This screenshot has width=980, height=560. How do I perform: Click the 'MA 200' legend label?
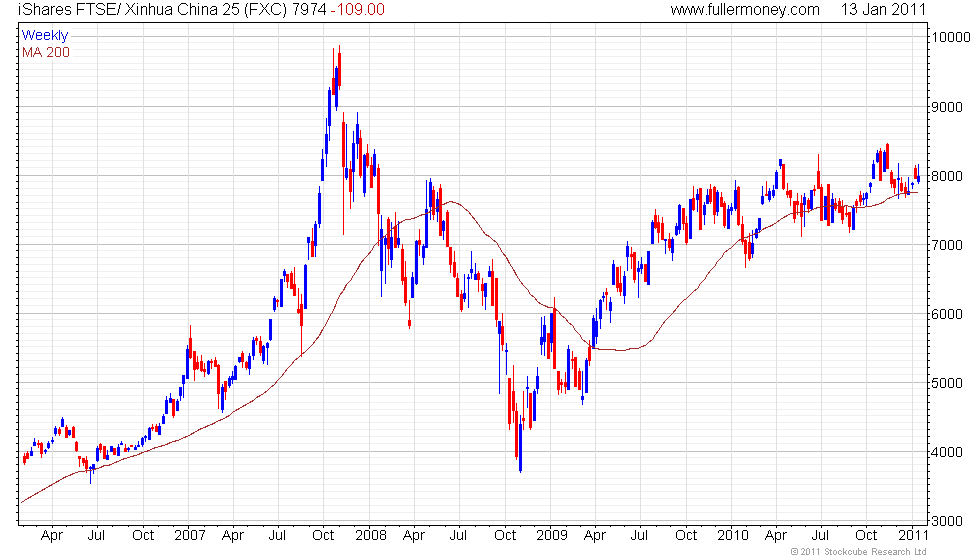tap(46, 52)
